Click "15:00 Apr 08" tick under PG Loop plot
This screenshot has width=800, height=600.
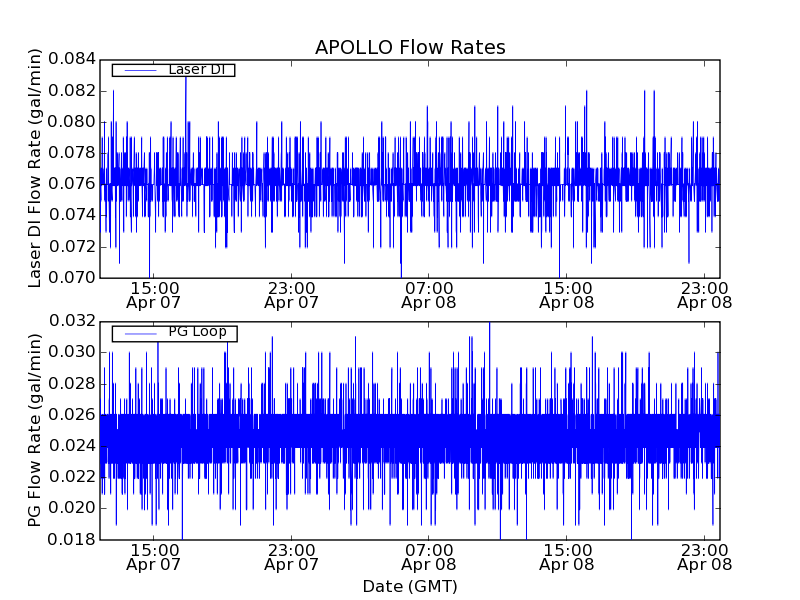[x=567, y=558]
